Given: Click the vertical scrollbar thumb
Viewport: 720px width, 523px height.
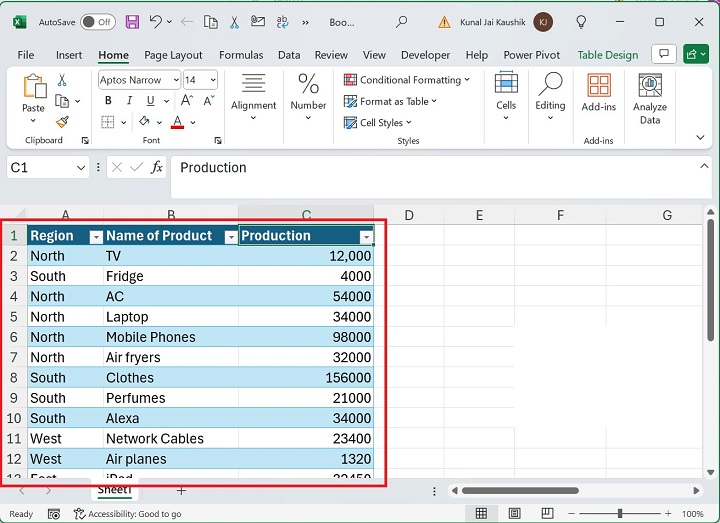Looking at the screenshot, I should tap(711, 280).
